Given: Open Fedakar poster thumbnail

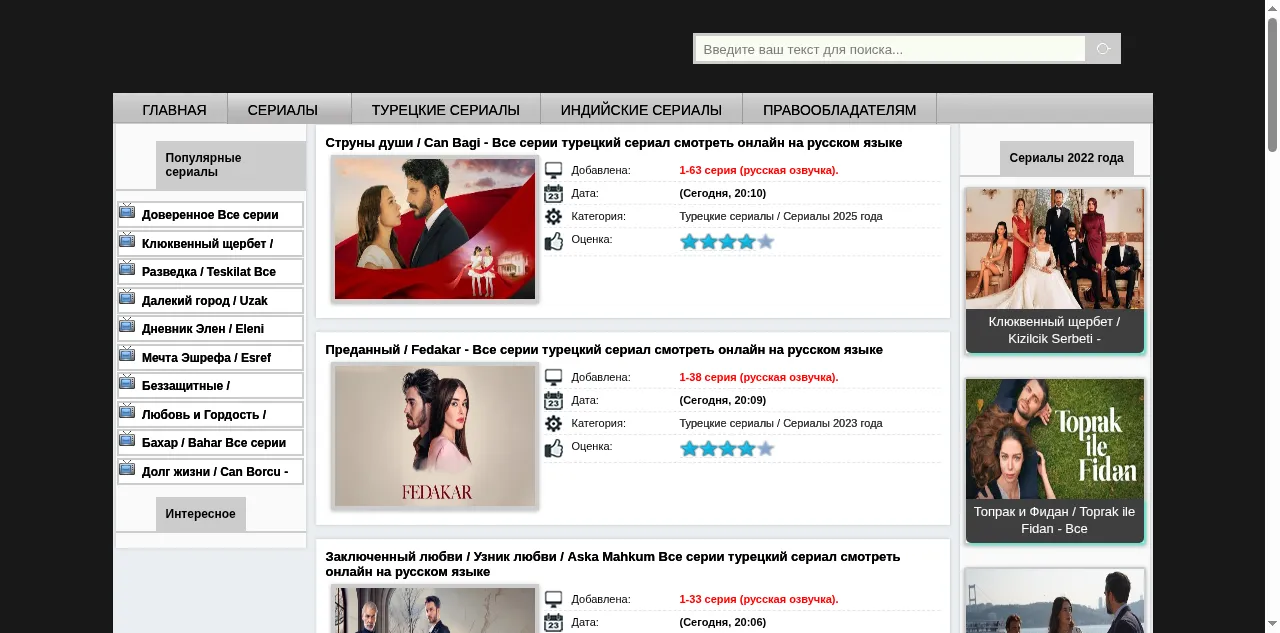Looking at the screenshot, I should (x=435, y=436).
